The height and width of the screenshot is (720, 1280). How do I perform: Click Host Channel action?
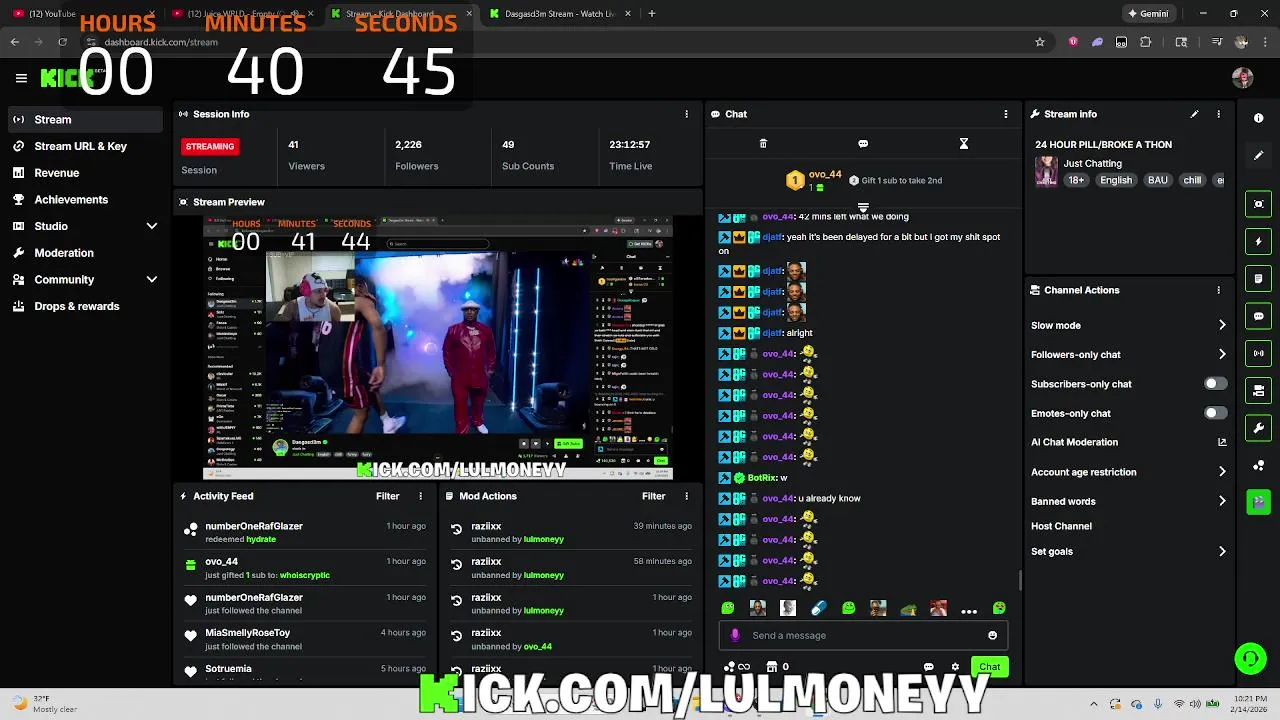point(1061,526)
